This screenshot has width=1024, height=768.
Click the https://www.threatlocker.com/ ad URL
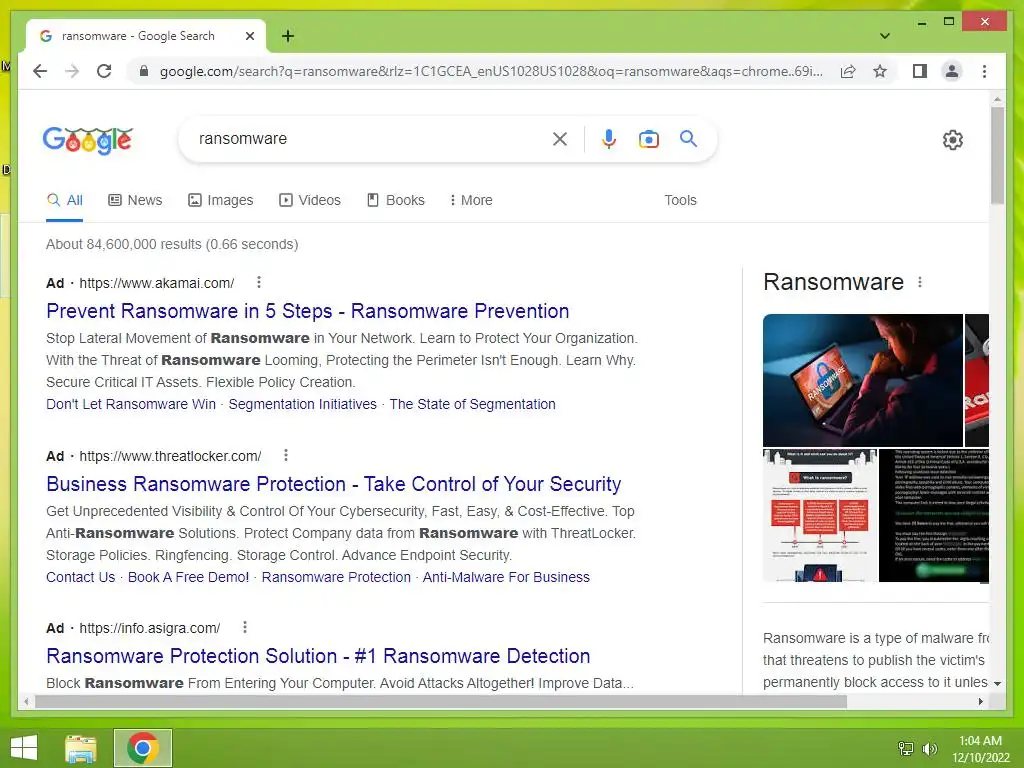pos(170,456)
